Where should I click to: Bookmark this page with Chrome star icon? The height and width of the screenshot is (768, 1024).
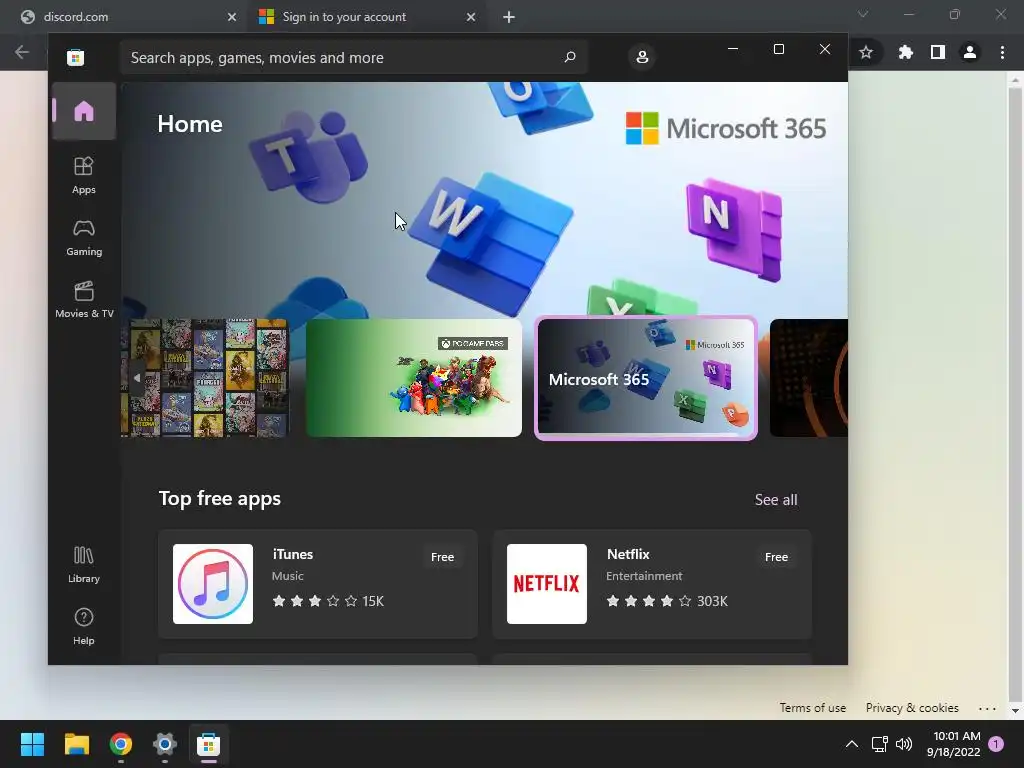tap(866, 52)
